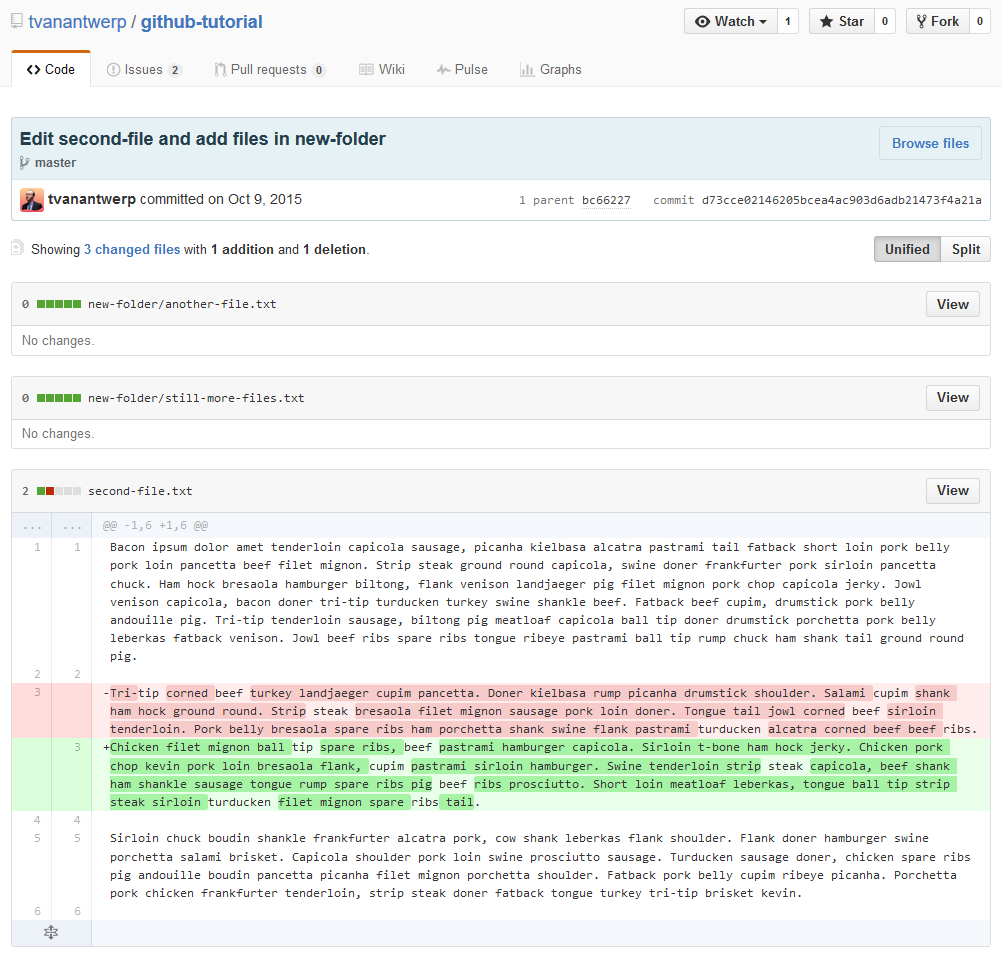The image size is (1002, 958).
Task: Click the committer avatar thumbnail
Action: [x=32, y=200]
